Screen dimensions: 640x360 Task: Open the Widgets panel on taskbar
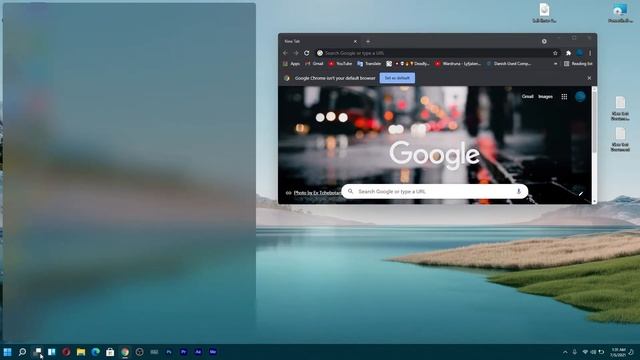(x=51, y=352)
